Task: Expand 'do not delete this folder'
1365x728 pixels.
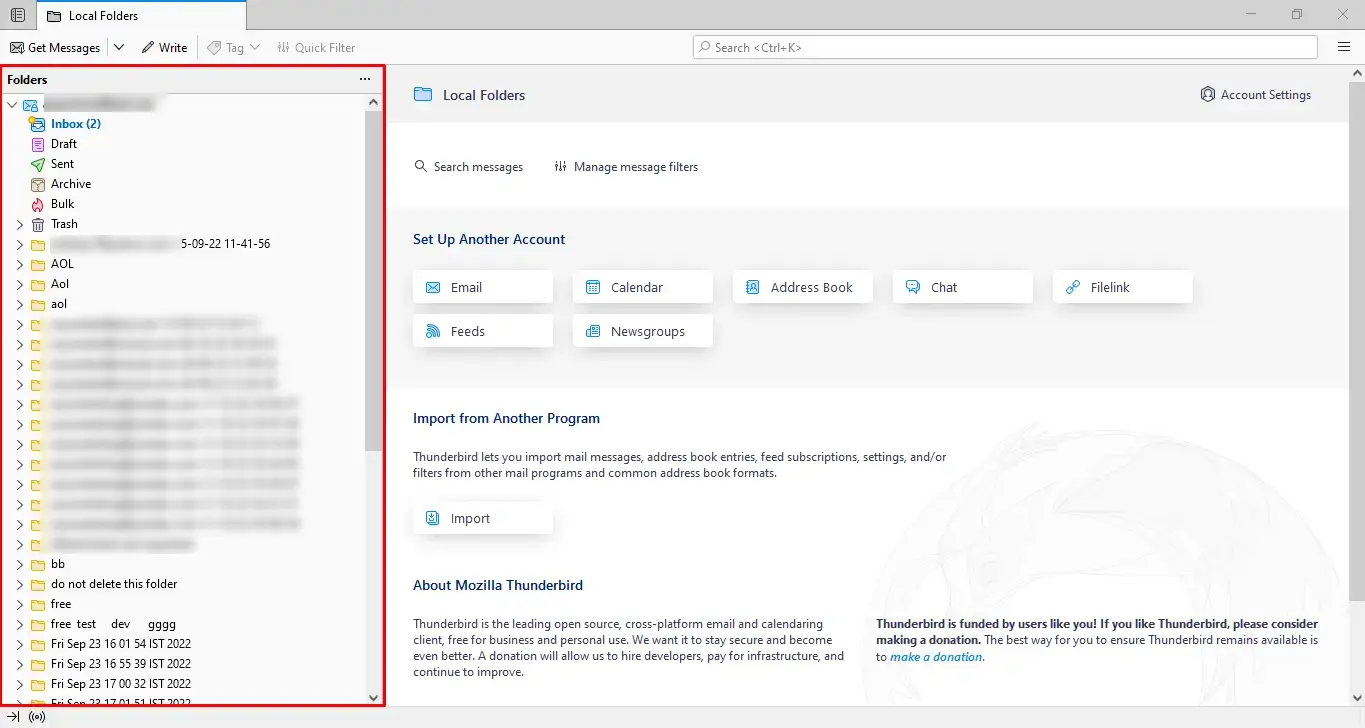Action: pyautogui.click(x=19, y=584)
